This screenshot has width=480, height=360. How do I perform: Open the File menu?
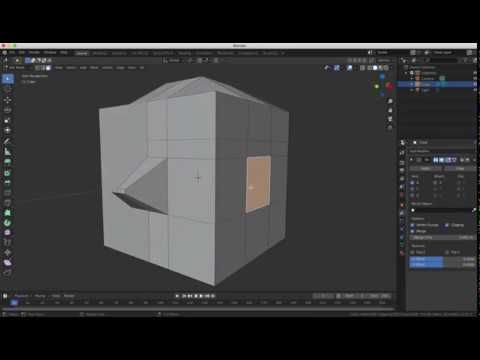point(12,53)
